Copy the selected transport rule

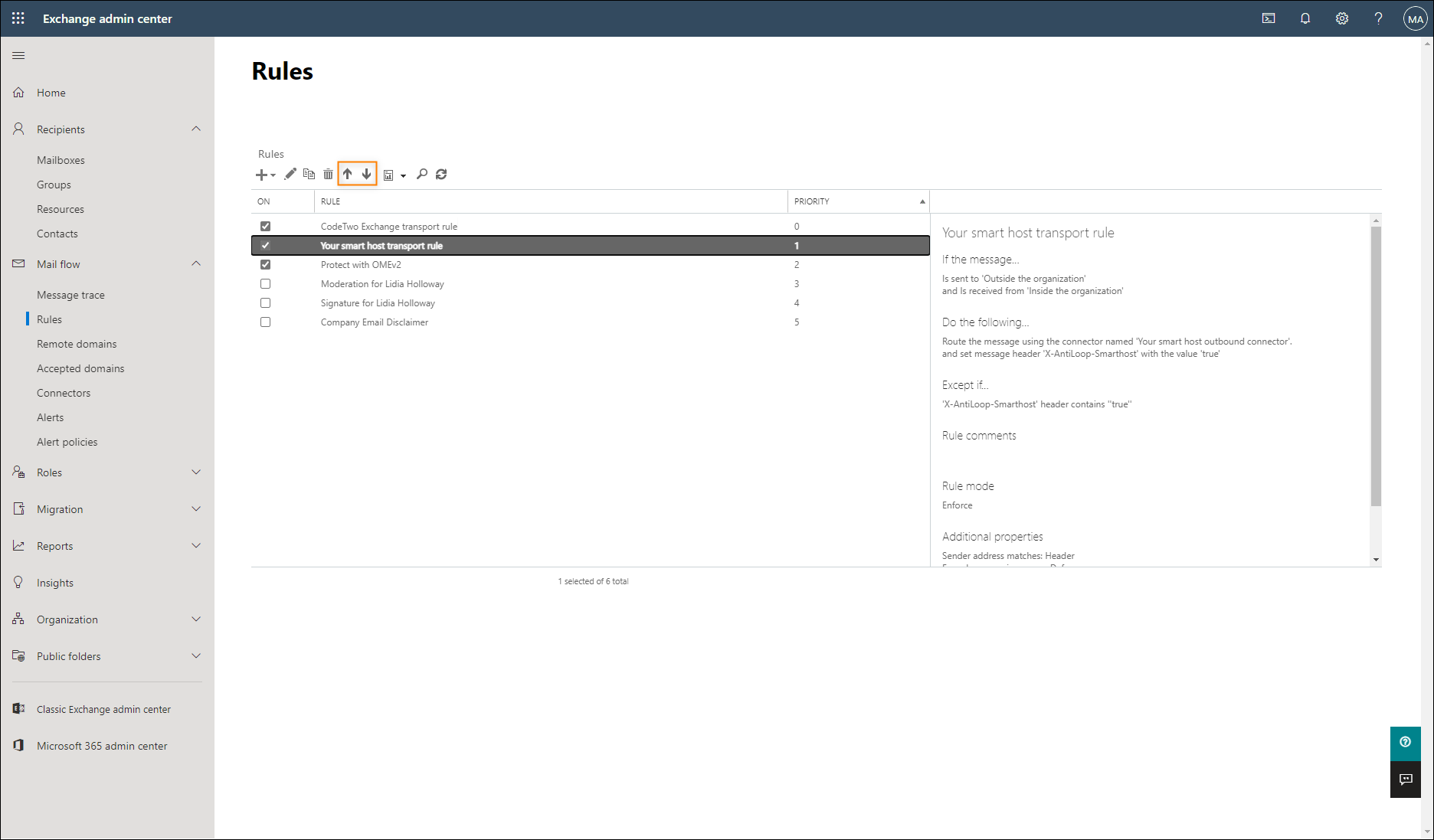(309, 174)
